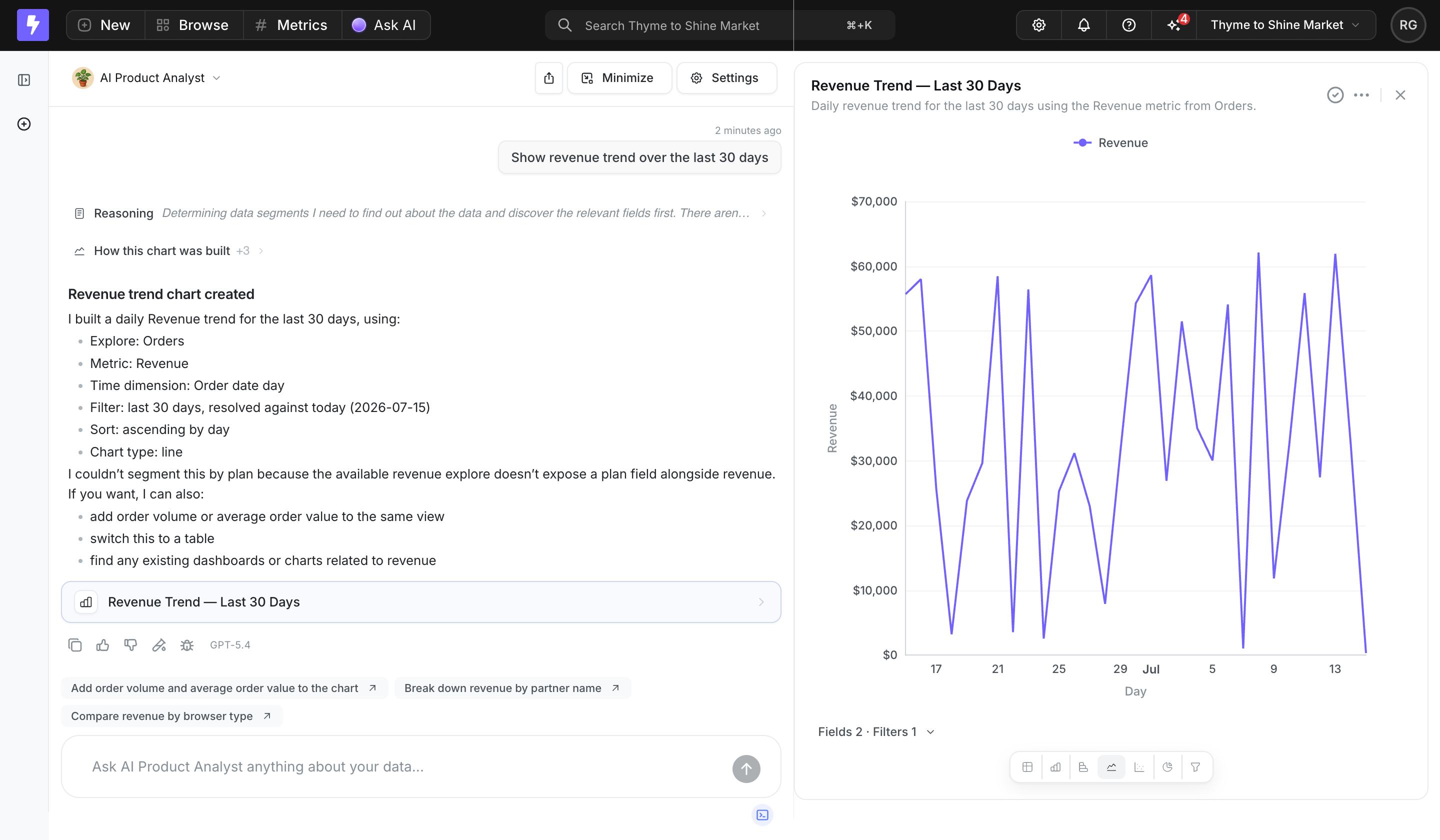Viewport: 1440px width, 840px height.
Task: Open debug bug icon under response
Action: 187,645
